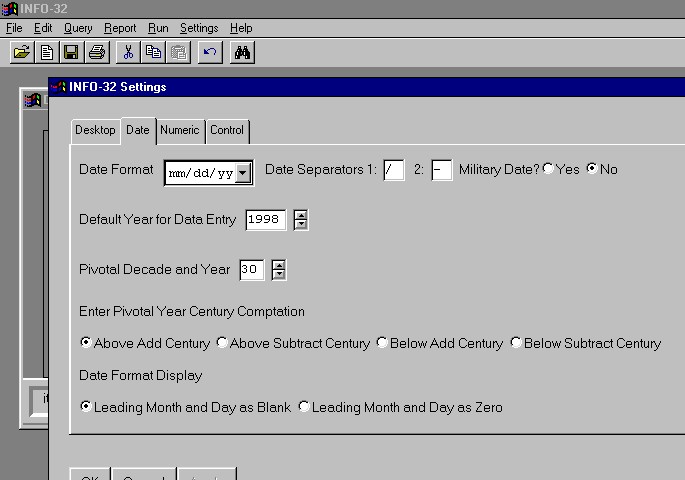The width and height of the screenshot is (685, 480).
Task: Click the Paste clipboard icon
Action: (x=178, y=52)
